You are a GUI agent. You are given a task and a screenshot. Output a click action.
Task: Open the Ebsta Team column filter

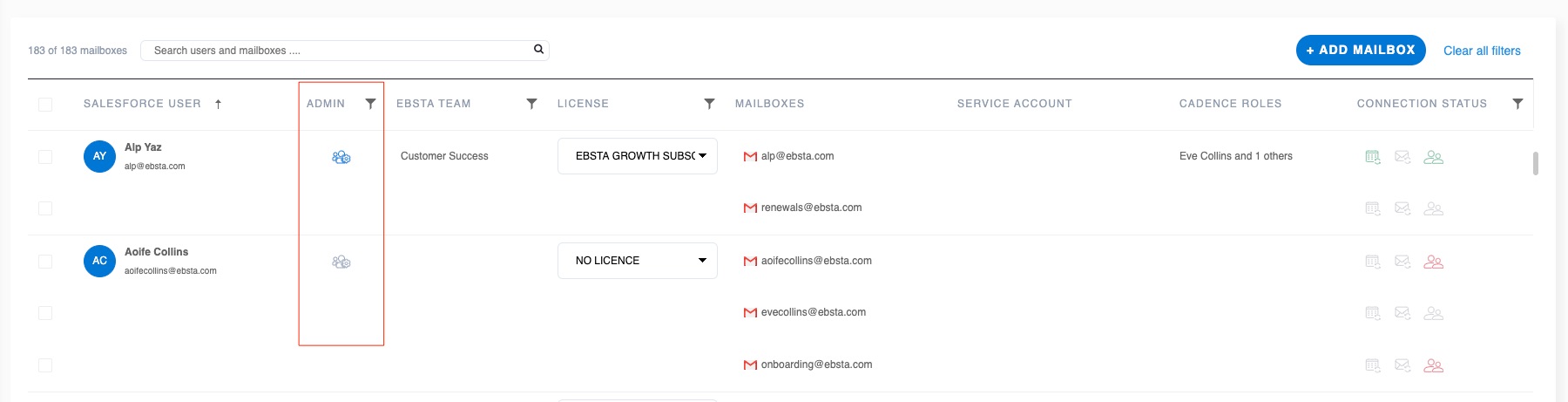point(531,104)
